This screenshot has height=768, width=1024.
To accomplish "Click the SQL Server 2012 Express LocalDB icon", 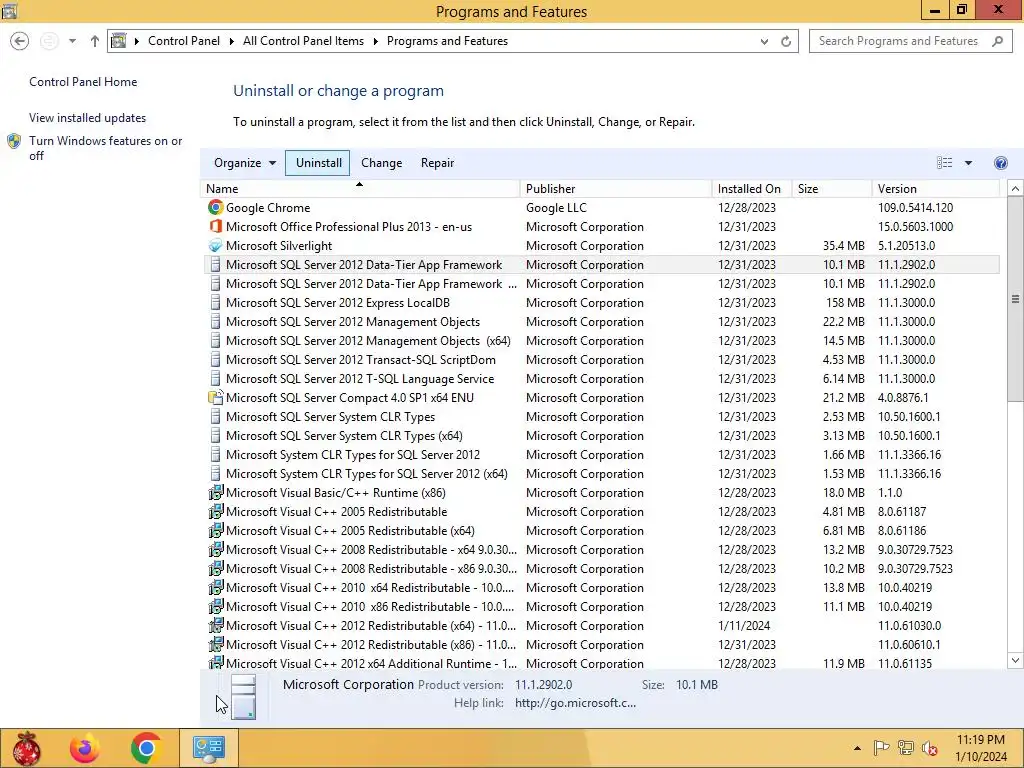I will (x=216, y=303).
